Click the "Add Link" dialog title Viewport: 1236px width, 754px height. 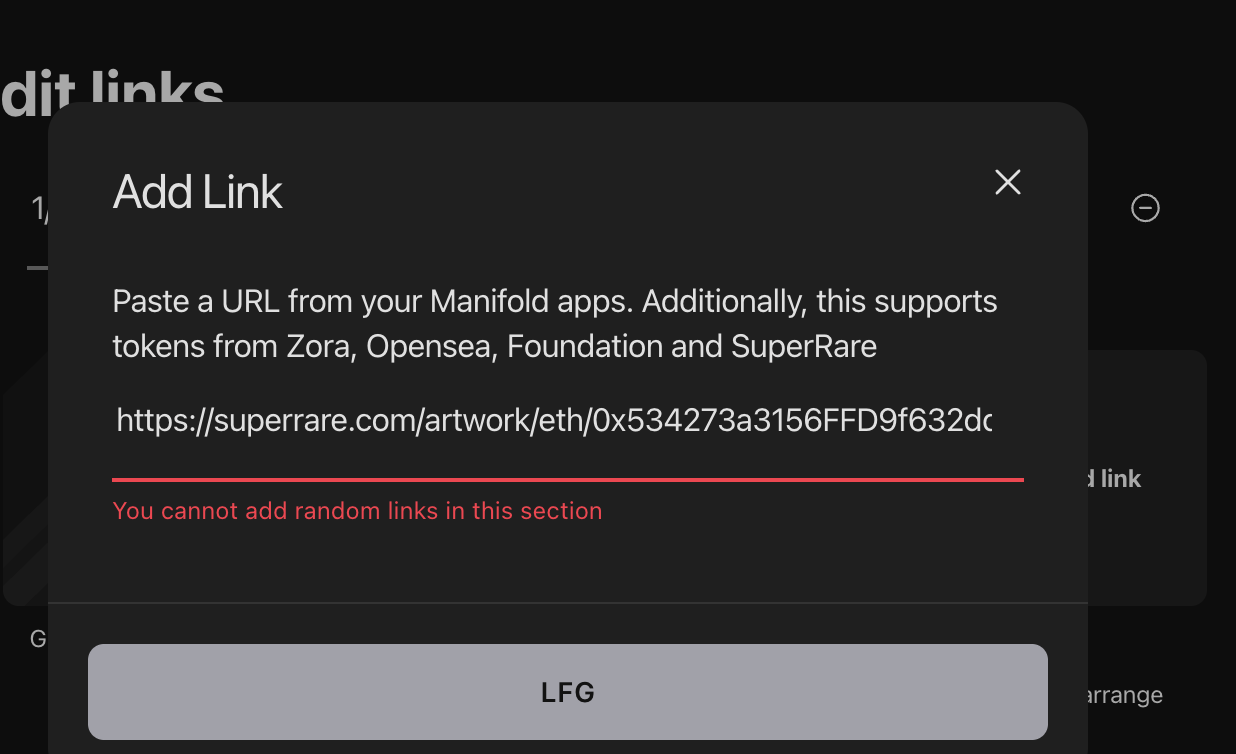point(198,192)
